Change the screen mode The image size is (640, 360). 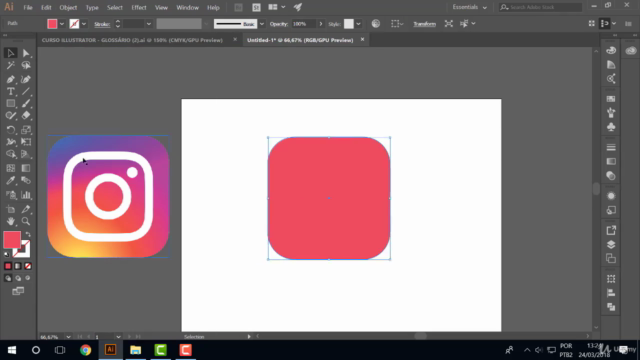tap(18, 291)
